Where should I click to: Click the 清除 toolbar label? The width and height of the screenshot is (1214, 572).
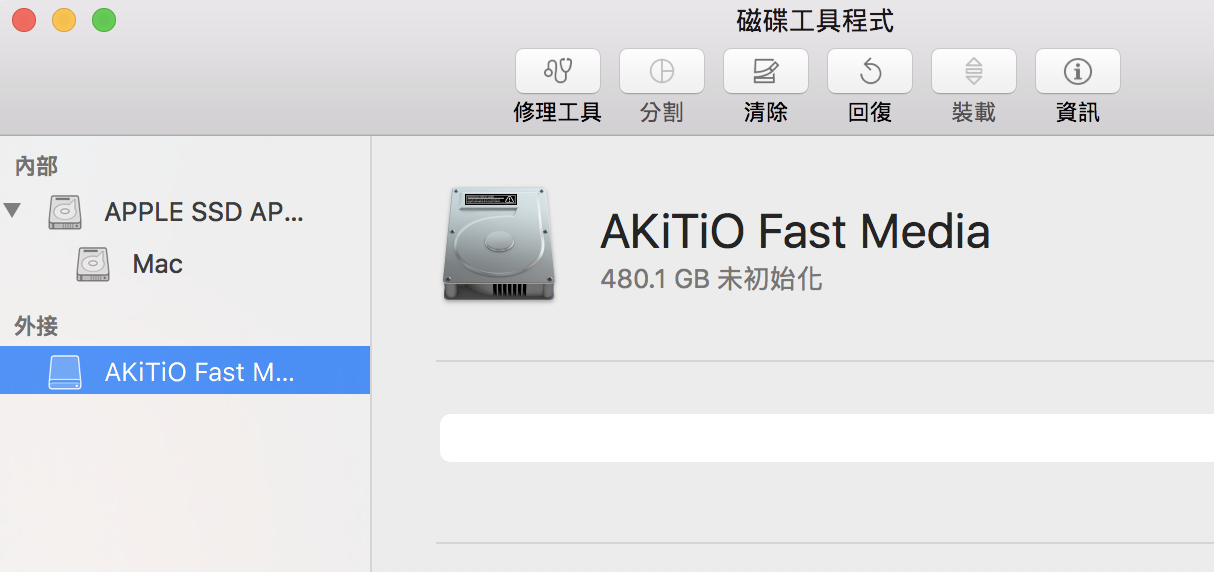(x=765, y=112)
